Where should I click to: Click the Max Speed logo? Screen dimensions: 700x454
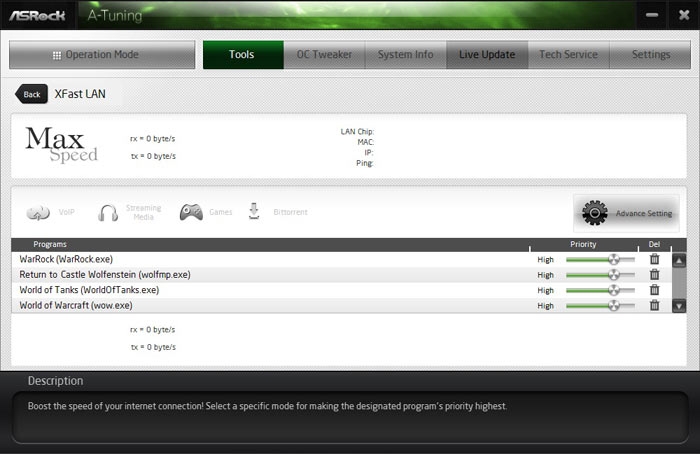[x=61, y=144]
